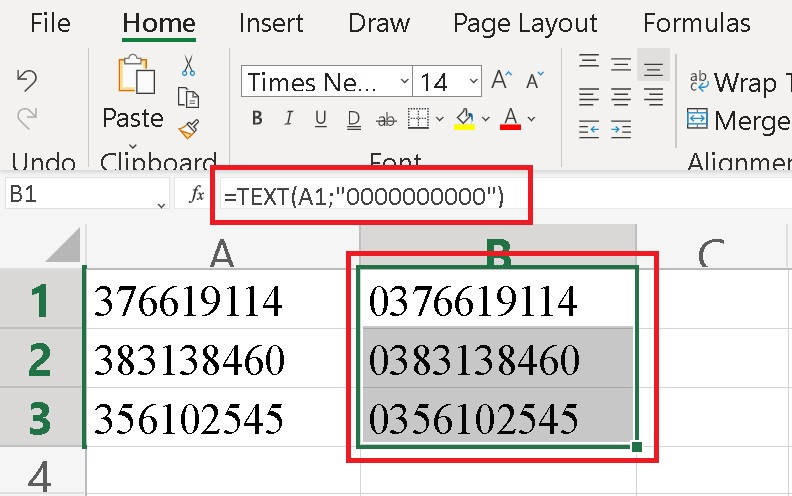This screenshot has height=496, width=792.
Task: Open the Insert ribbon tab
Action: [273, 23]
